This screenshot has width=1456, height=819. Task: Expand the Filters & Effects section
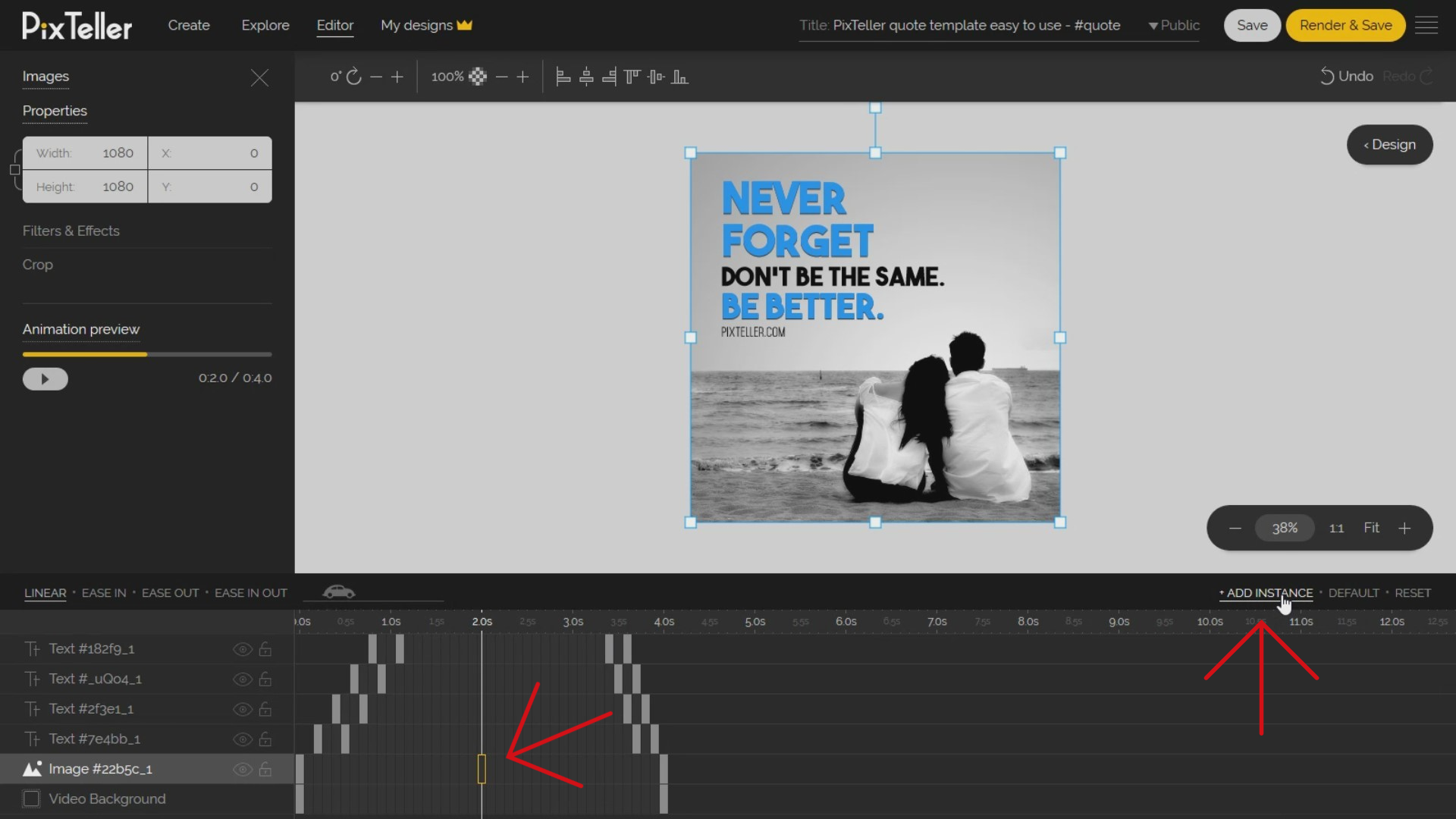point(71,230)
